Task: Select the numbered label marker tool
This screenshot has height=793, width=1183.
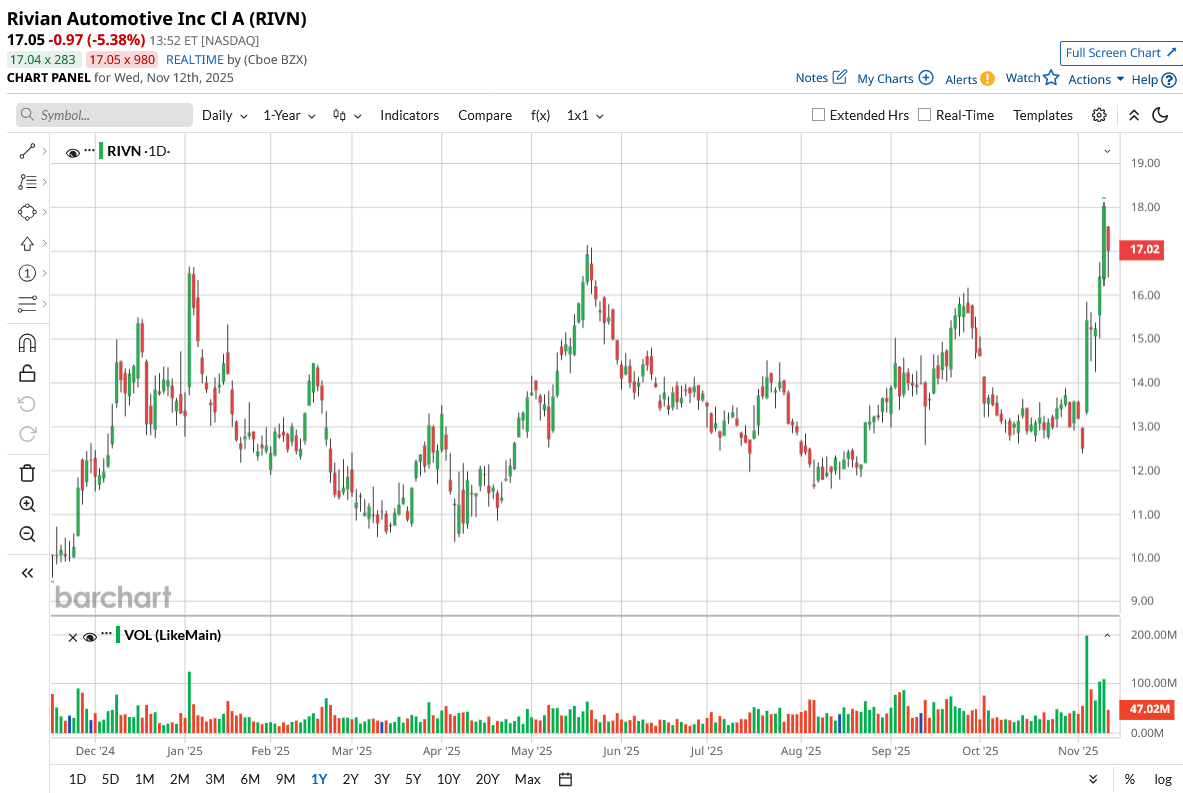Action: click(27, 273)
